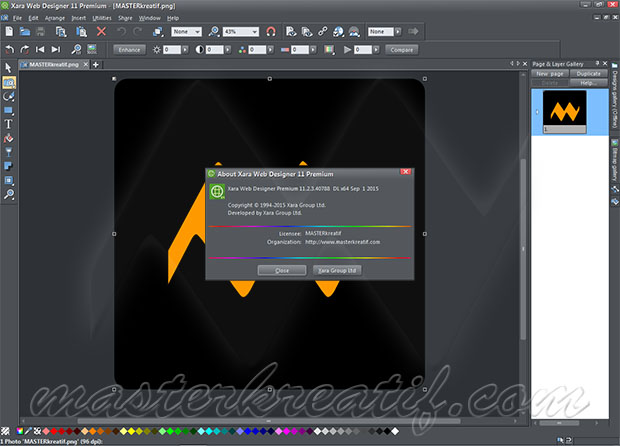The width and height of the screenshot is (620, 446).
Task: Click the zoom magnifier icon beside 43%
Action: click(214, 32)
